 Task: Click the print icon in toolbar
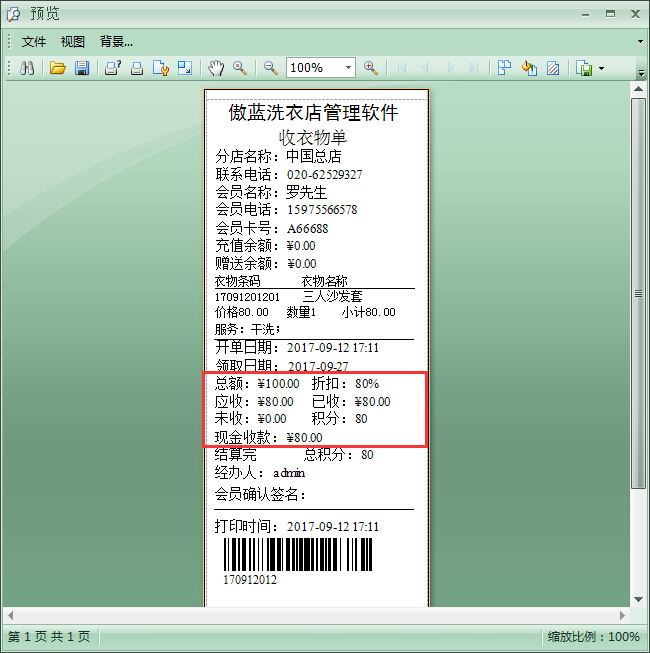[137, 68]
